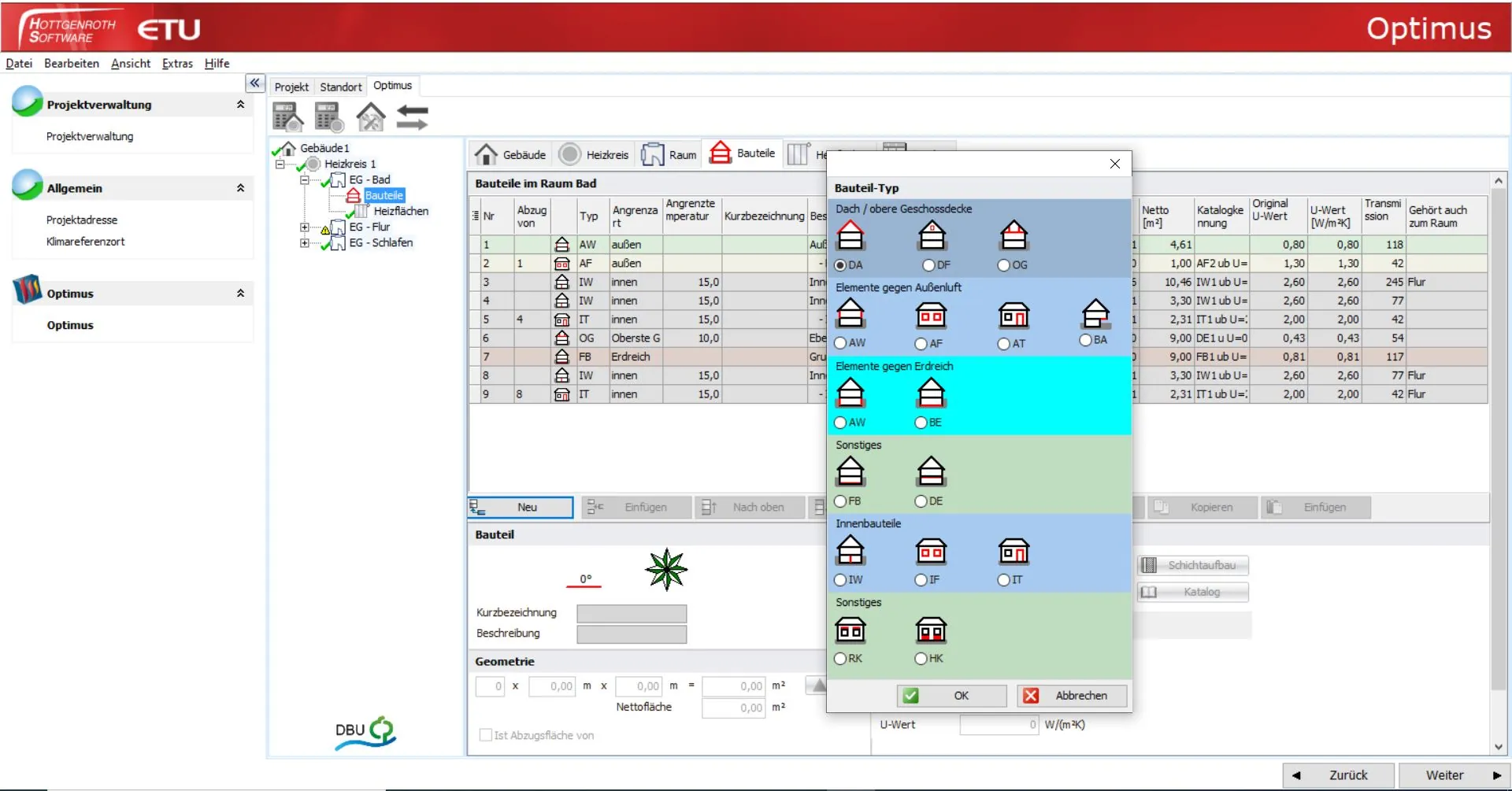Click the house with tools toolbar icon

pyautogui.click(x=370, y=118)
